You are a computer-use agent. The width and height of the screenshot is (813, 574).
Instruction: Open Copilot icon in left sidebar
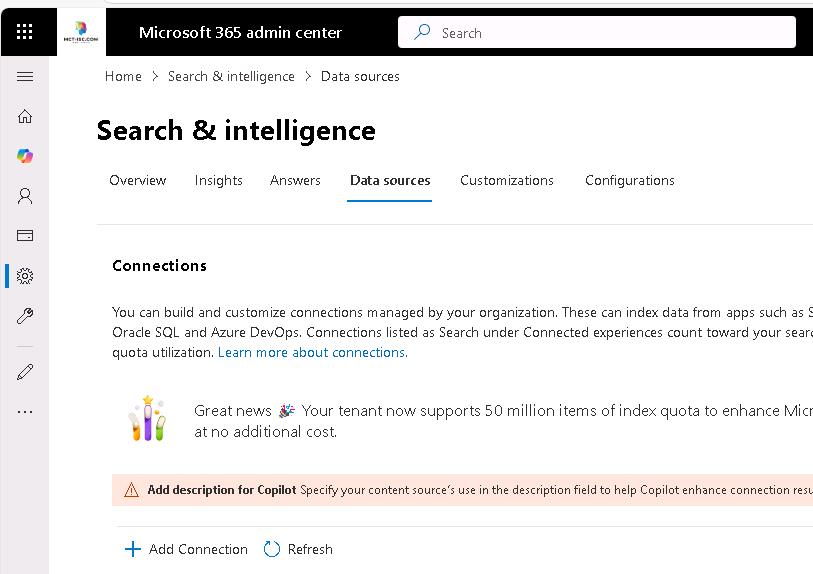click(x=25, y=156)
